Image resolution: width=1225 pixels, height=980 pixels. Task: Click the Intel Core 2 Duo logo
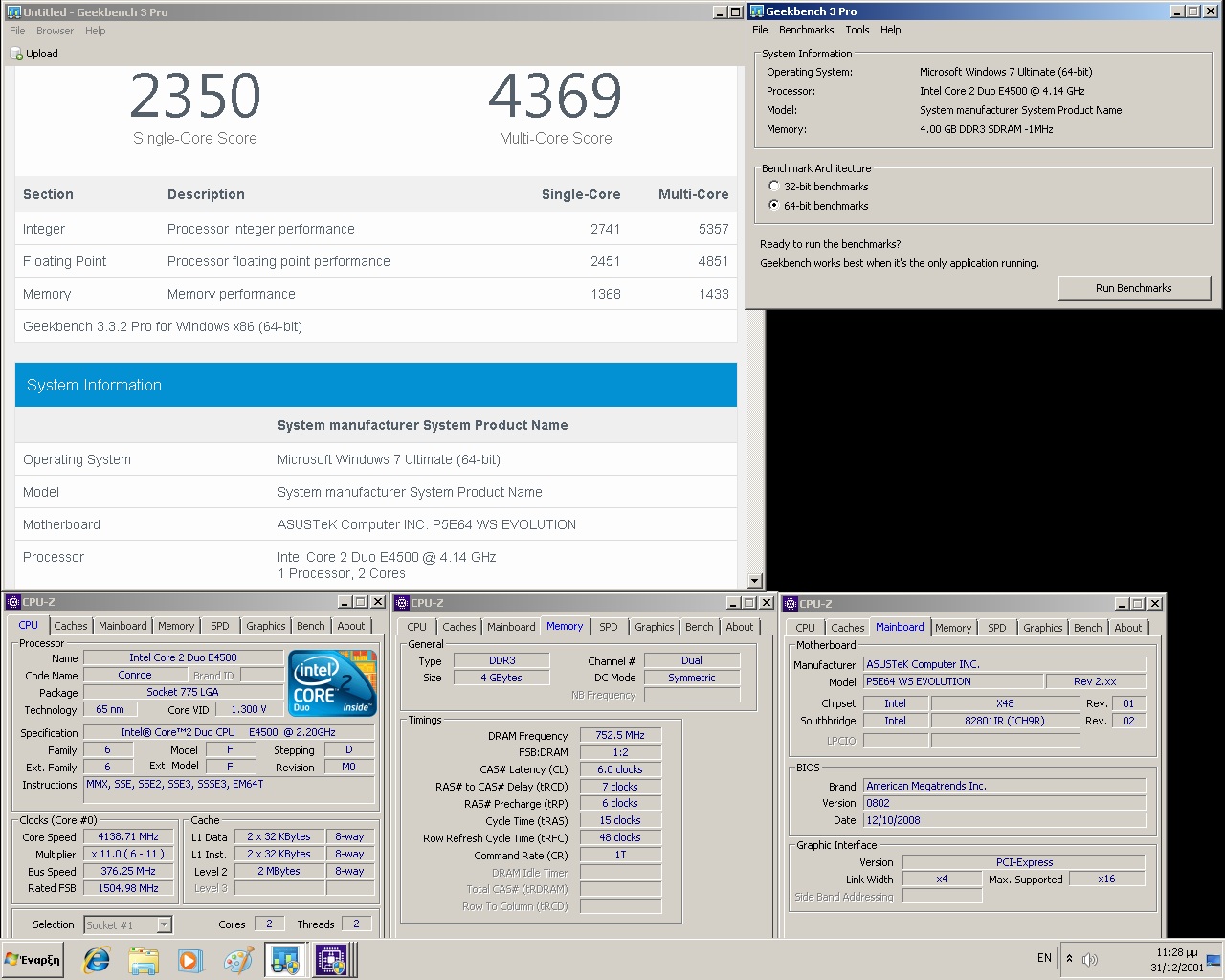(x=333, y=683)
